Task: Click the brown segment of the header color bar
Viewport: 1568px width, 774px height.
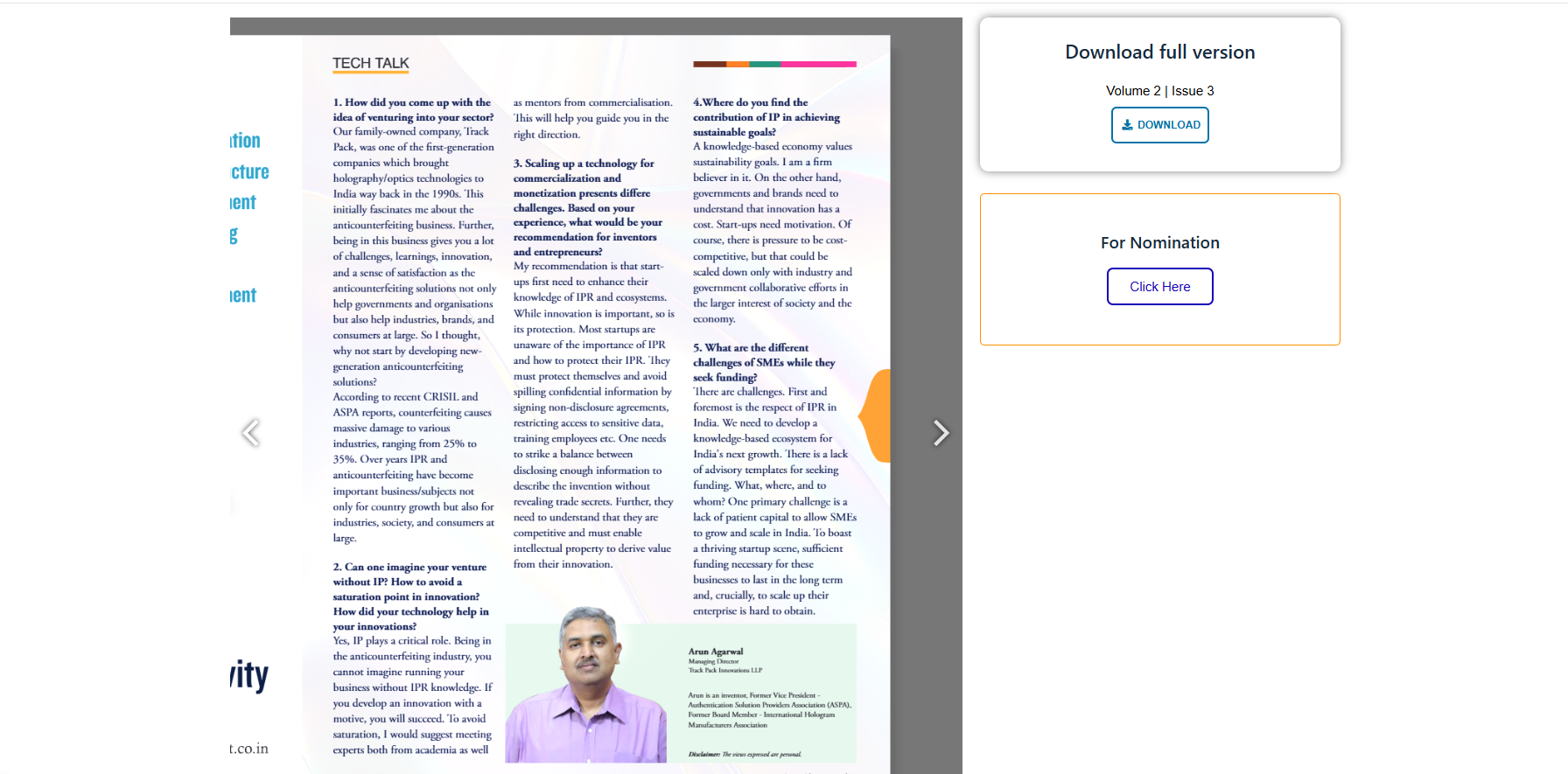Action: point(710,64)
